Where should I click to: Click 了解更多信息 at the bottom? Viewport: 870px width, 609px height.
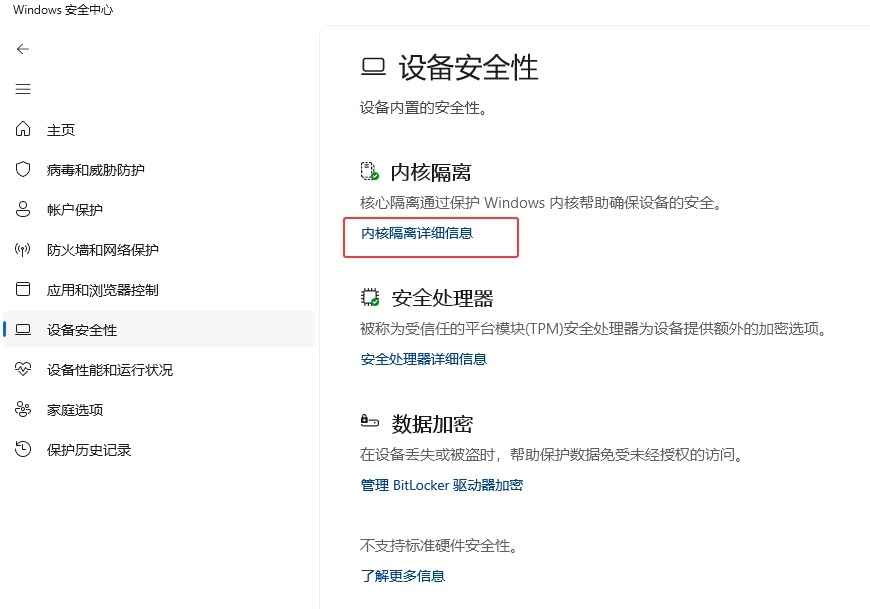402,575
